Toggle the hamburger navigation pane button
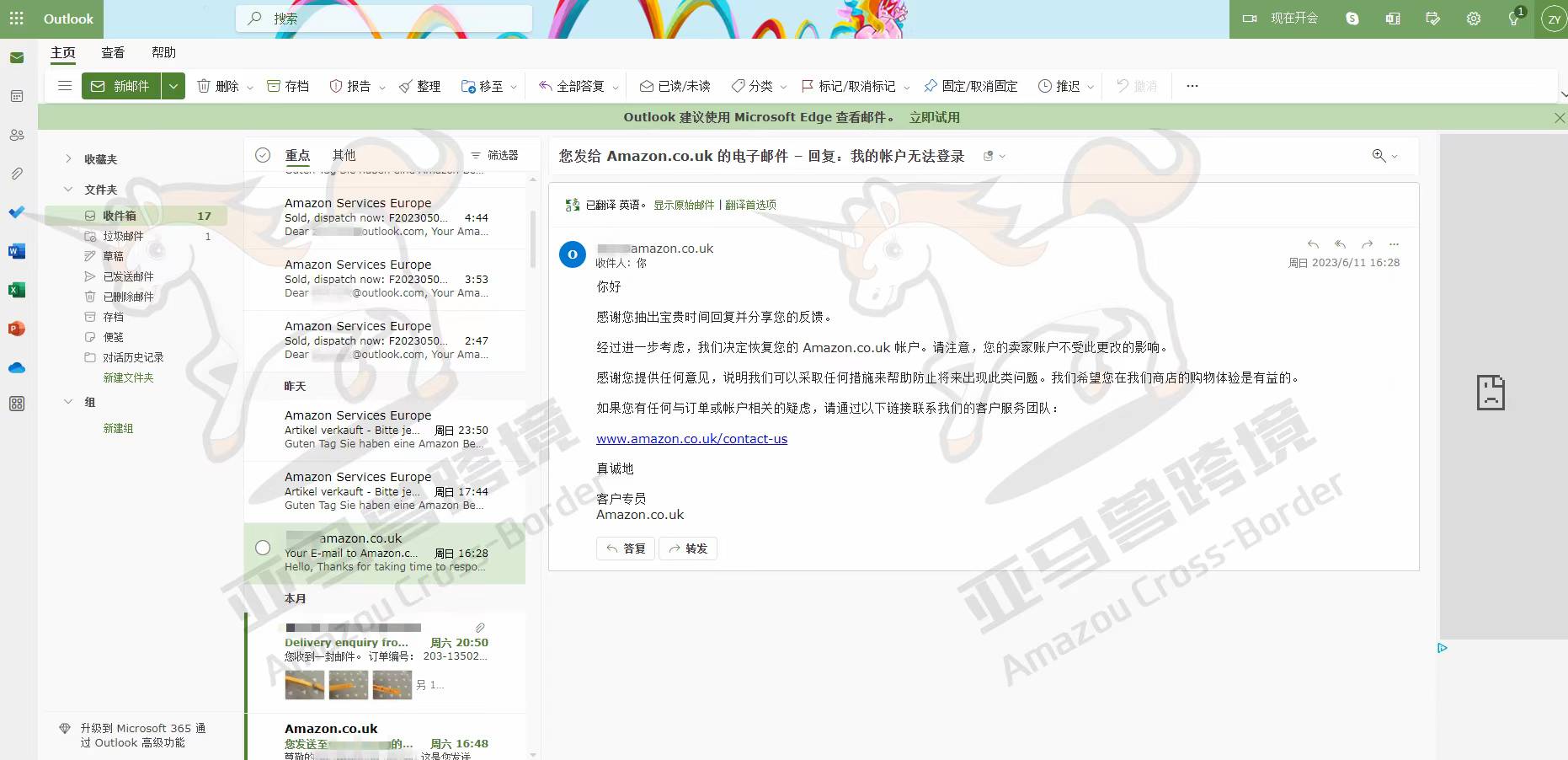Image resolution: width=1568 pixels, height=760 pixels. [x=65, y=86]
